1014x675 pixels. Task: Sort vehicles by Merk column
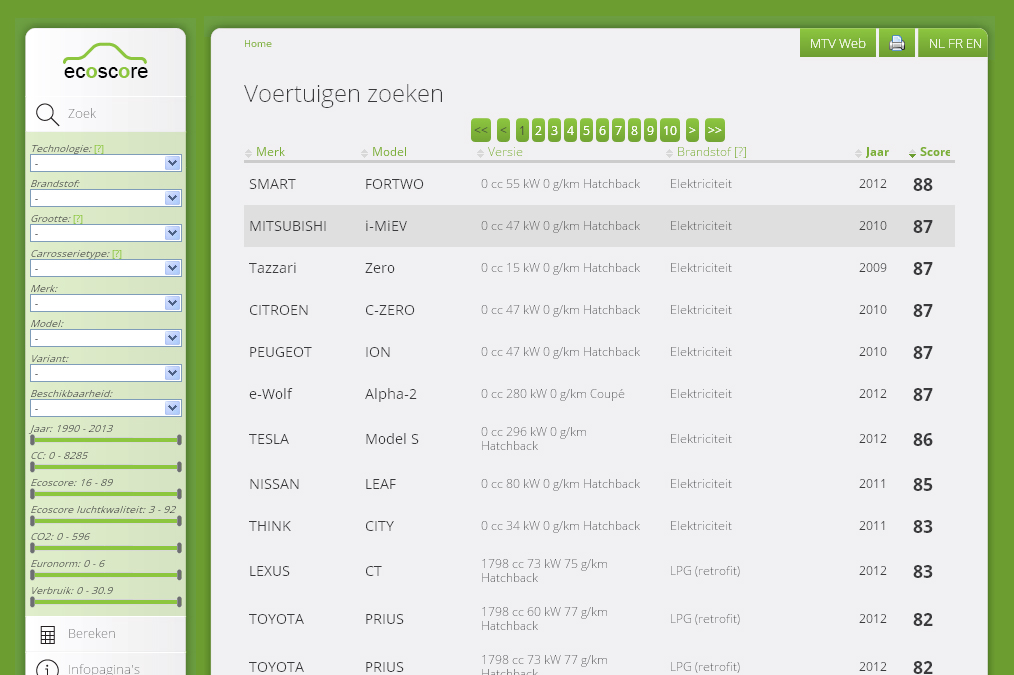[x=270, y=152]
